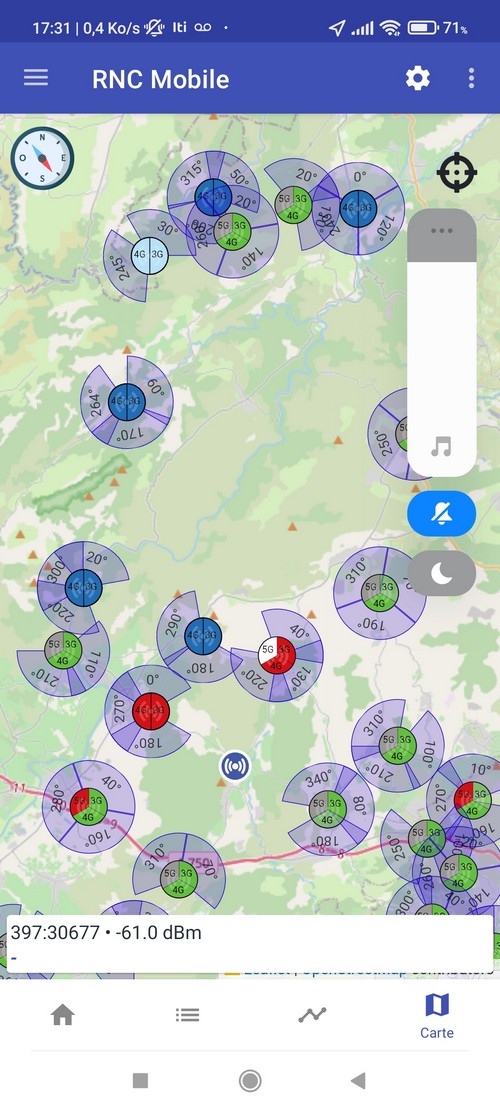Screen dimensions: 500x1111
Task: Tap the compass to reset map orientation
Action: (42, 158)
